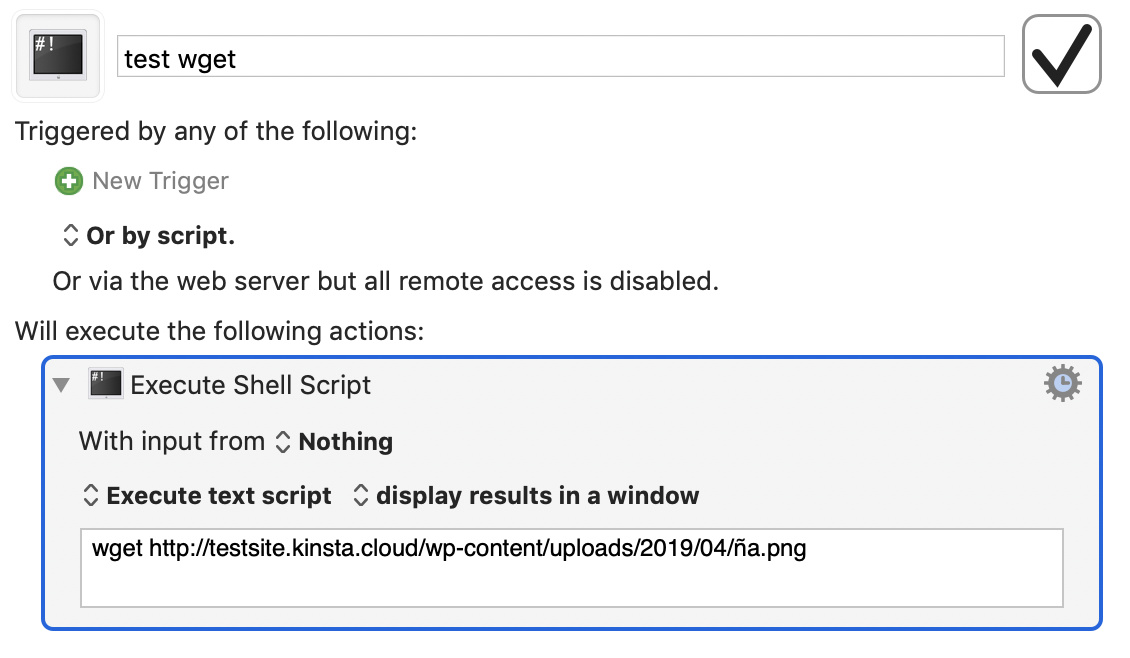Click blank area below the wget command
This screenshot has height=658, width=1130.
point(571,585)
